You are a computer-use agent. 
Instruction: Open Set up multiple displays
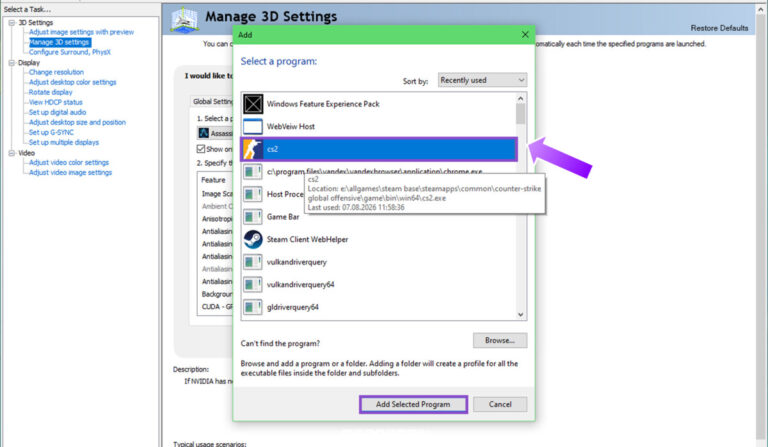coord(63,142)
